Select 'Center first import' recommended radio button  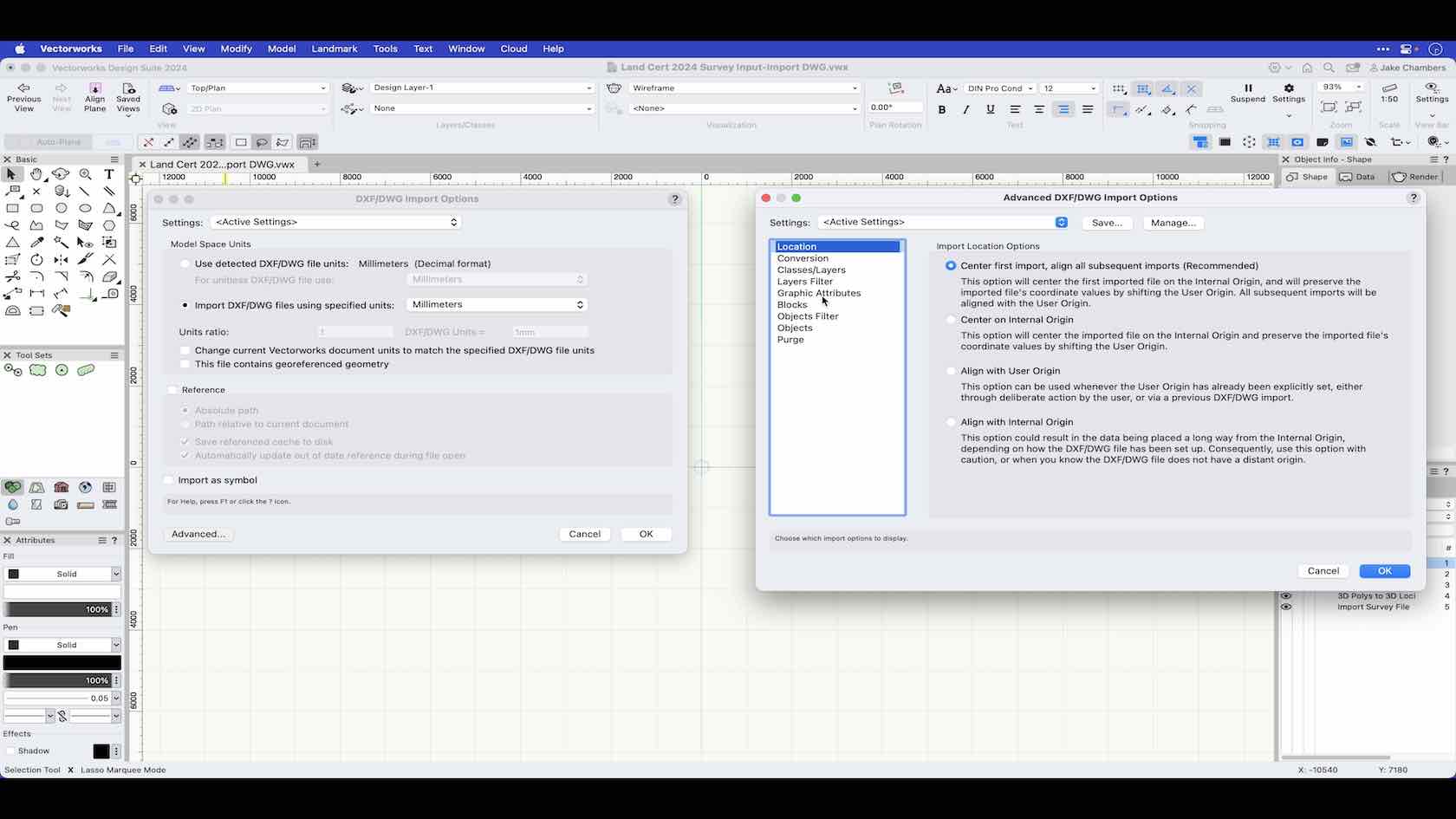point(951,266)
